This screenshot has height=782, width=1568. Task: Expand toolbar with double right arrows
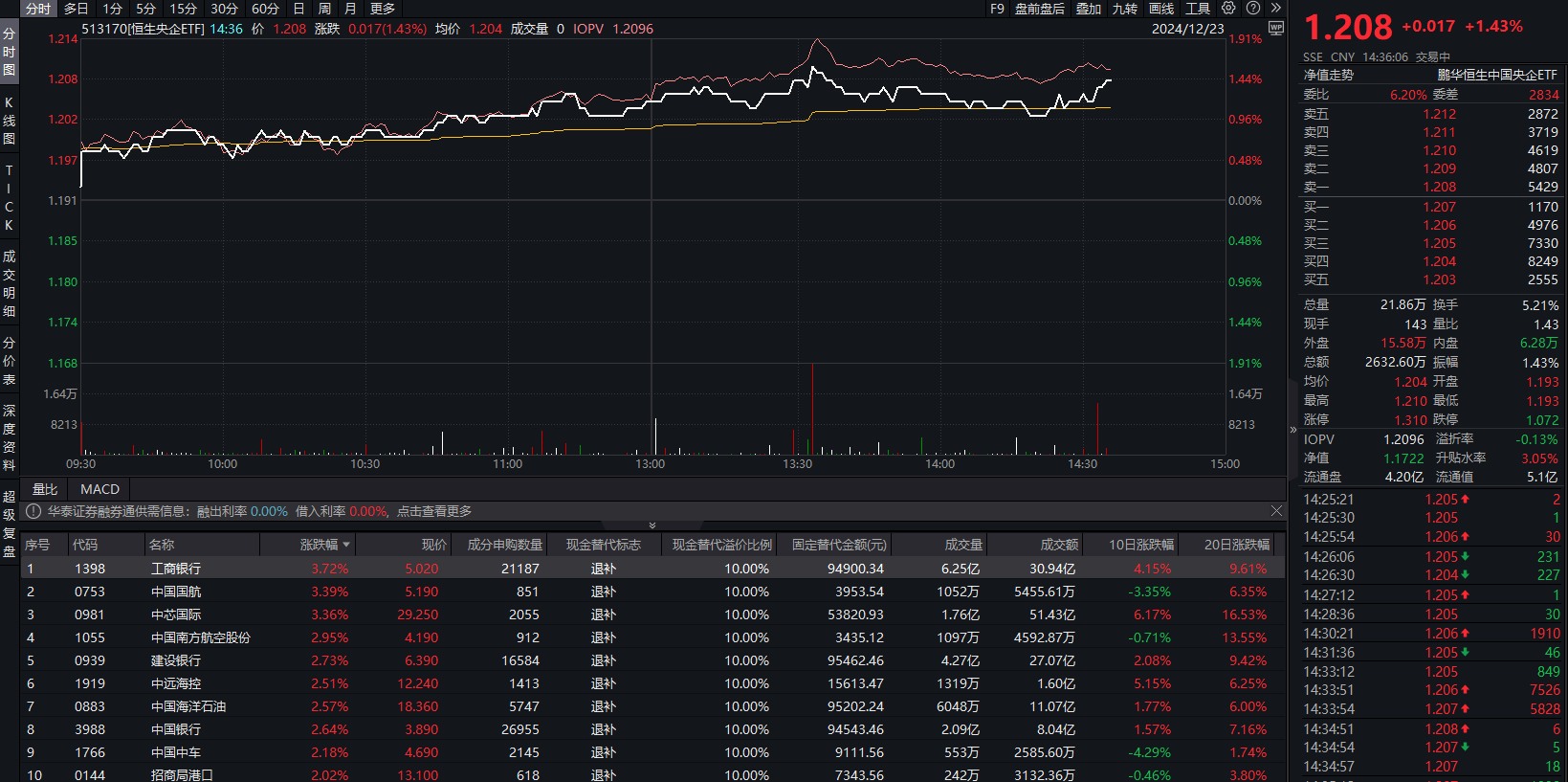[x=1275, y=9]
